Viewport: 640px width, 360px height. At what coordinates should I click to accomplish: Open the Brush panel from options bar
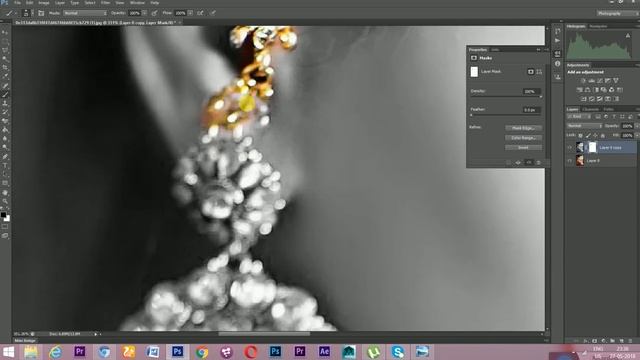(x=41, y=13)
